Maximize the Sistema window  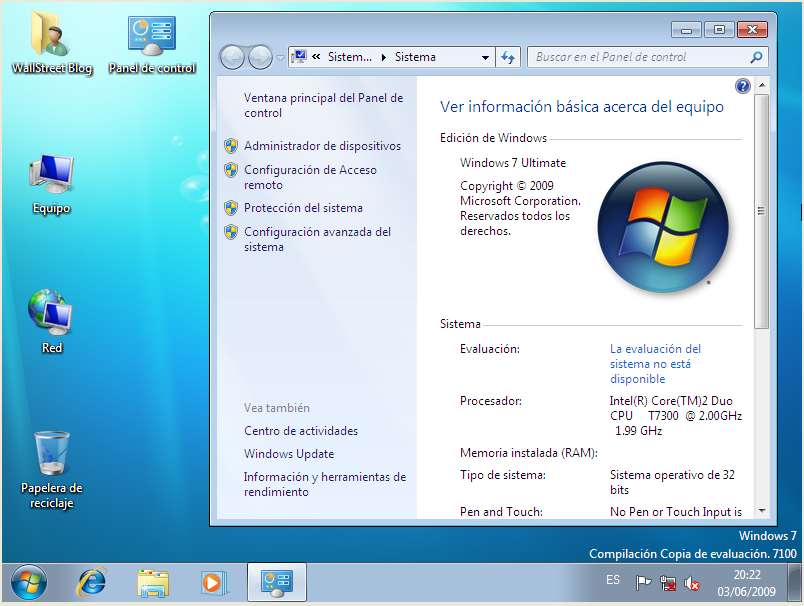(719, 30)
